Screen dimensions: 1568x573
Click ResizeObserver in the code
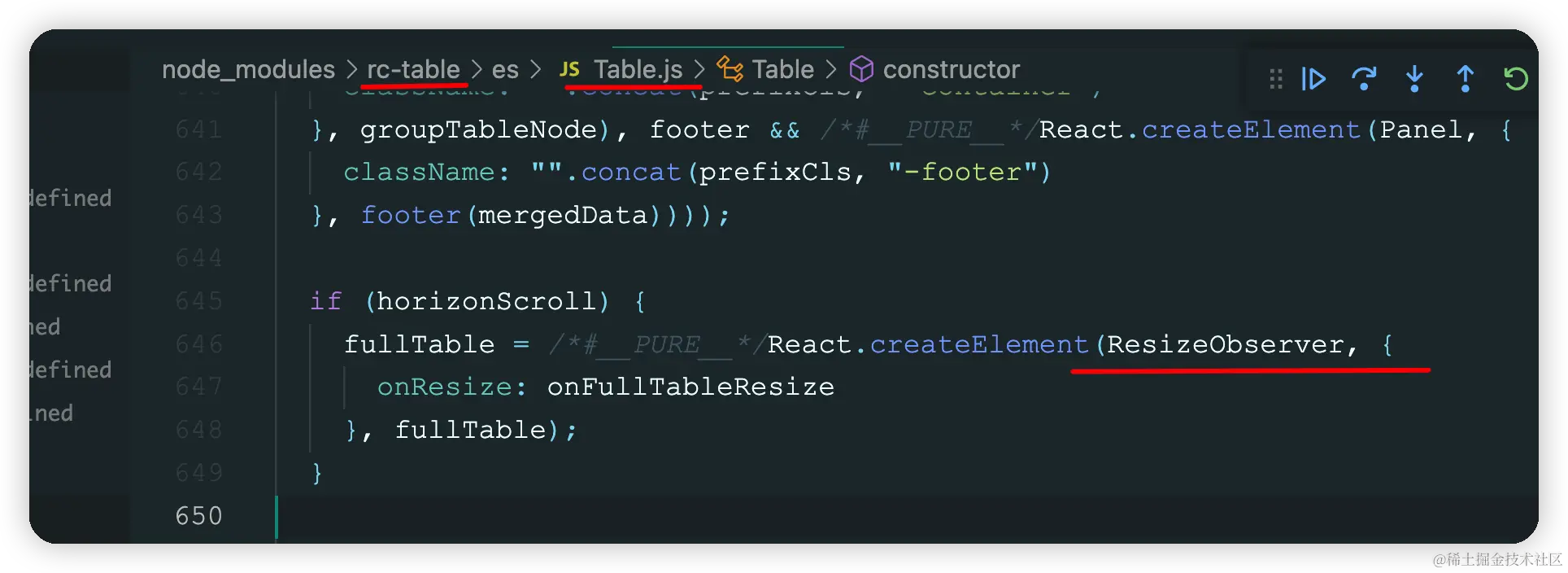pos(1225,344)
